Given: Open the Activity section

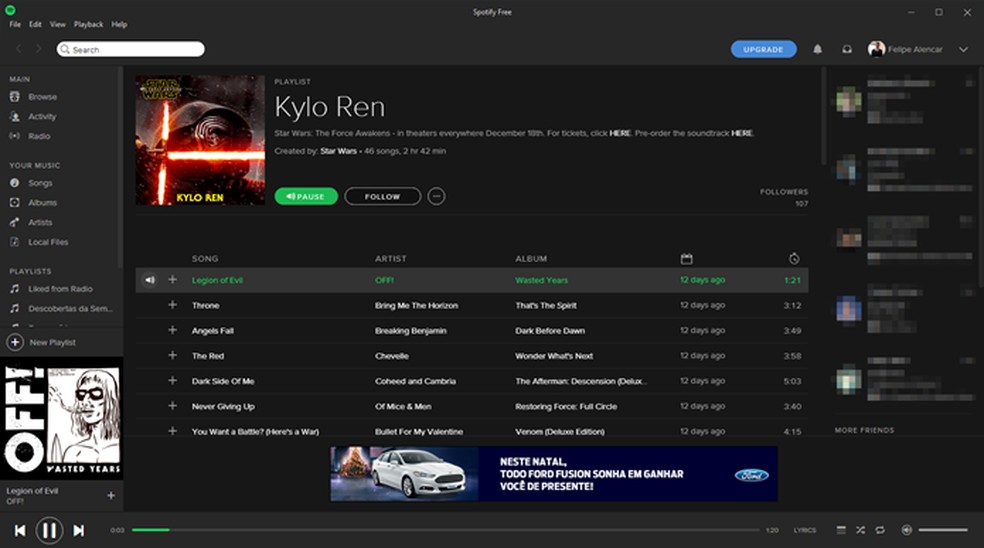Looking at the screenshot, I should [x=42, y=116].
